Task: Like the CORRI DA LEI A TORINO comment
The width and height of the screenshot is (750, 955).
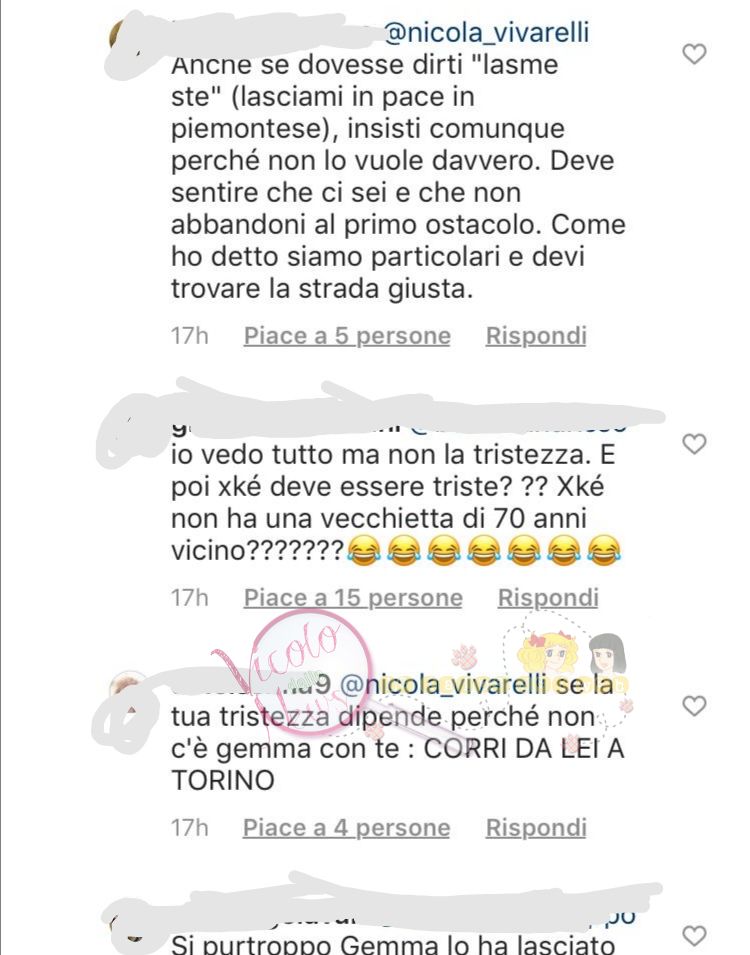Action: click(x=694, y=705)
